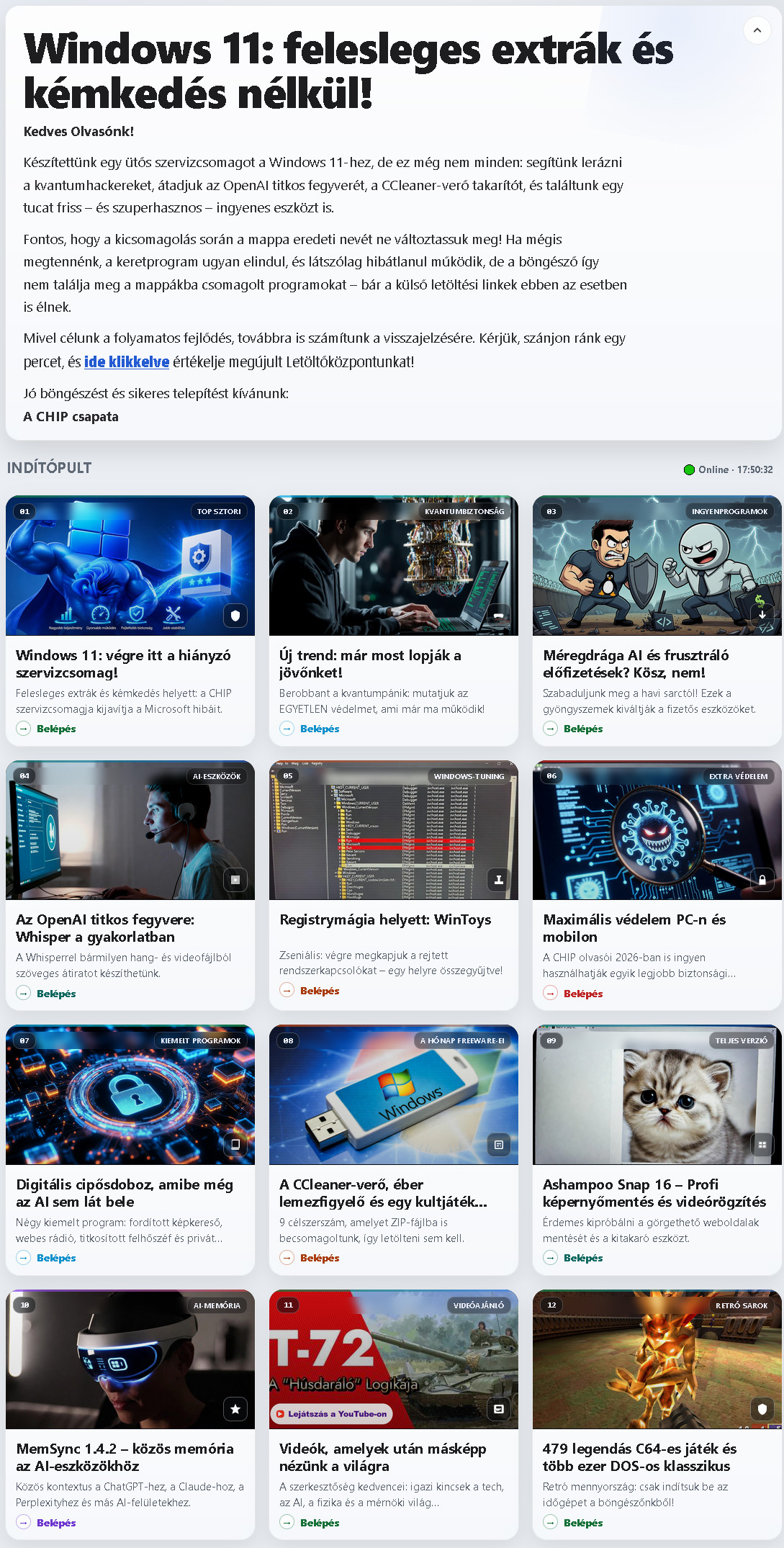Image resolution: width=784 pixels, height=1548 pixels.
Task: Open the title 'Ashampoo Snap 16 – Profi képernyőmentés'
Action: pyautogui.click(x=654, y=1193)
